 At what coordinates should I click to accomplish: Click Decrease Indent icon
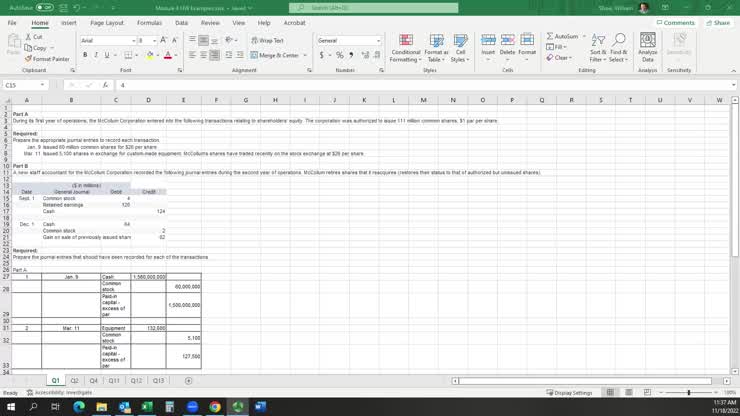(229, 55)
